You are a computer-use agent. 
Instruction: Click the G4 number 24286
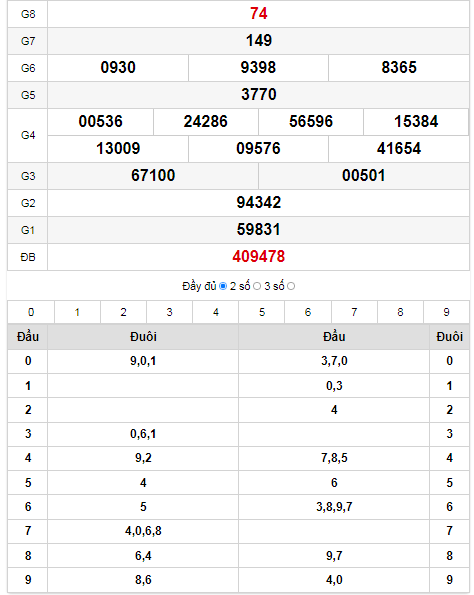[206, 122]
